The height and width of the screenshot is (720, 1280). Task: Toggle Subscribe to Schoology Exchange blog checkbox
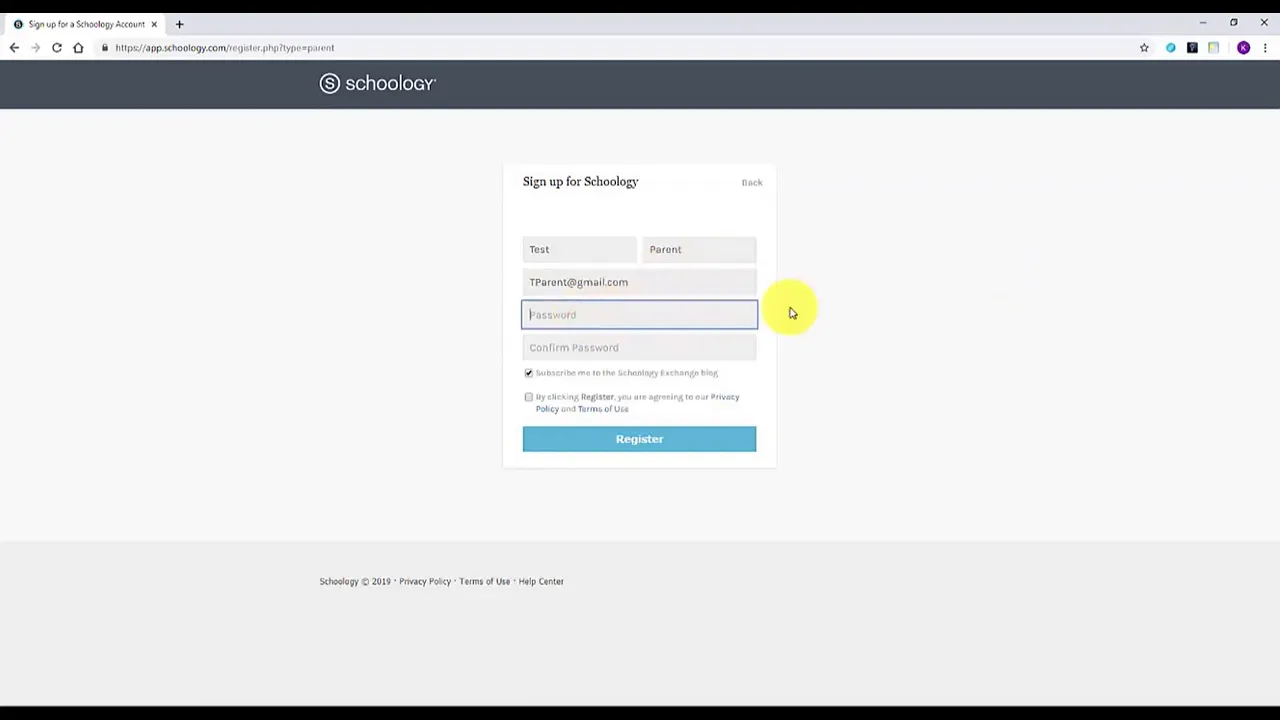pyautogui.click(x=529, y=373)
